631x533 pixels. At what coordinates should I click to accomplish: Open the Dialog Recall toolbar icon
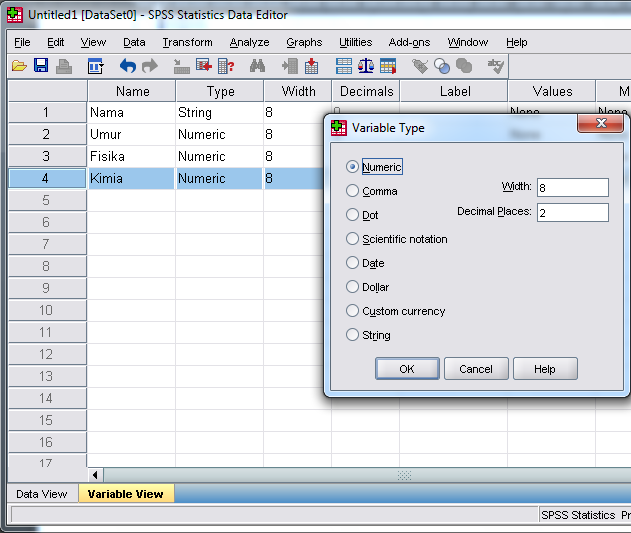[x=96, y=66]
